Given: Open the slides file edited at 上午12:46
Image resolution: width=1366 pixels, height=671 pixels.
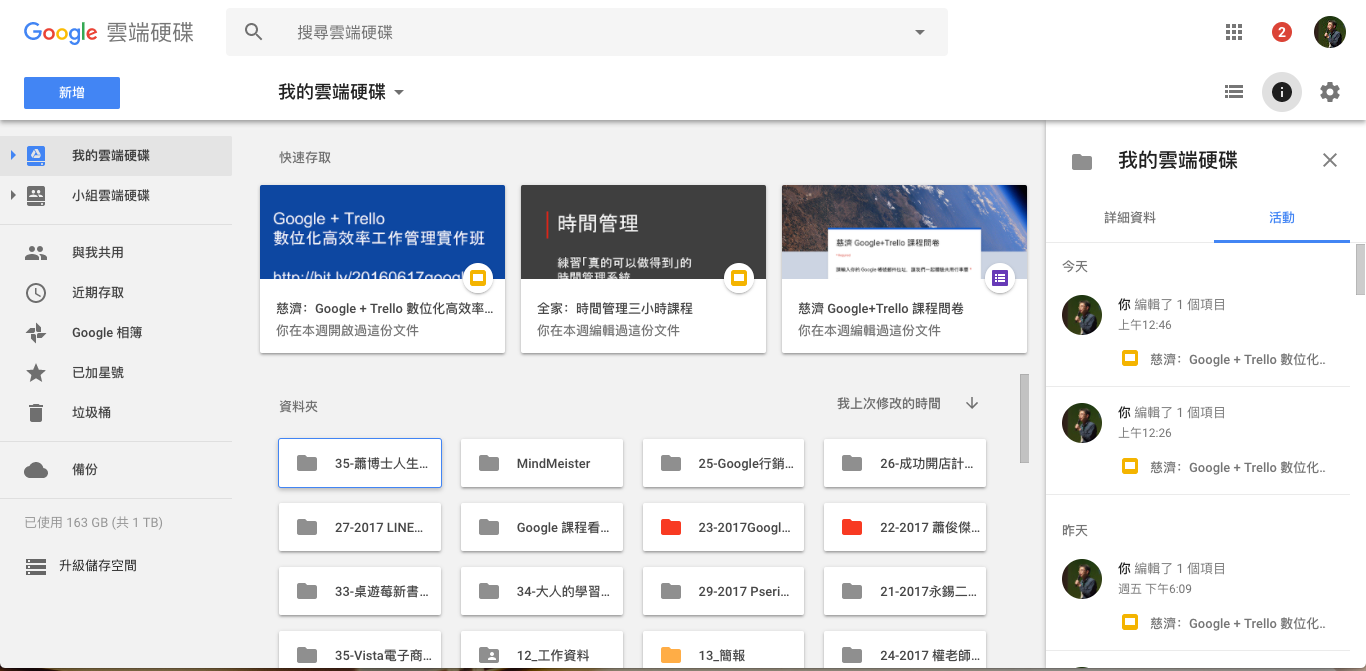Looking at the screenshot, I should tap(1225, 359).
